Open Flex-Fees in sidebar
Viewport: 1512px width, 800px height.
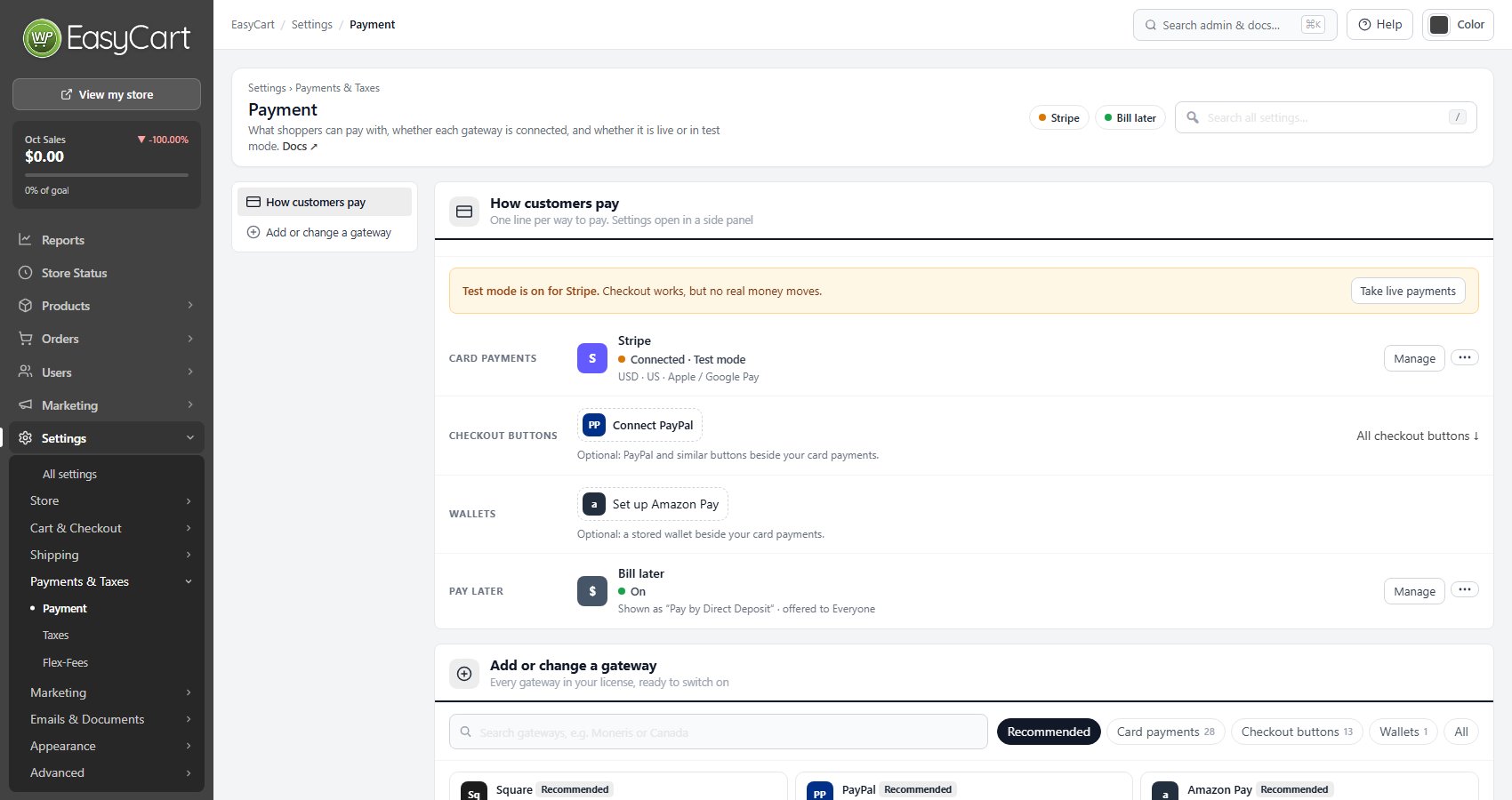[65, 662]
